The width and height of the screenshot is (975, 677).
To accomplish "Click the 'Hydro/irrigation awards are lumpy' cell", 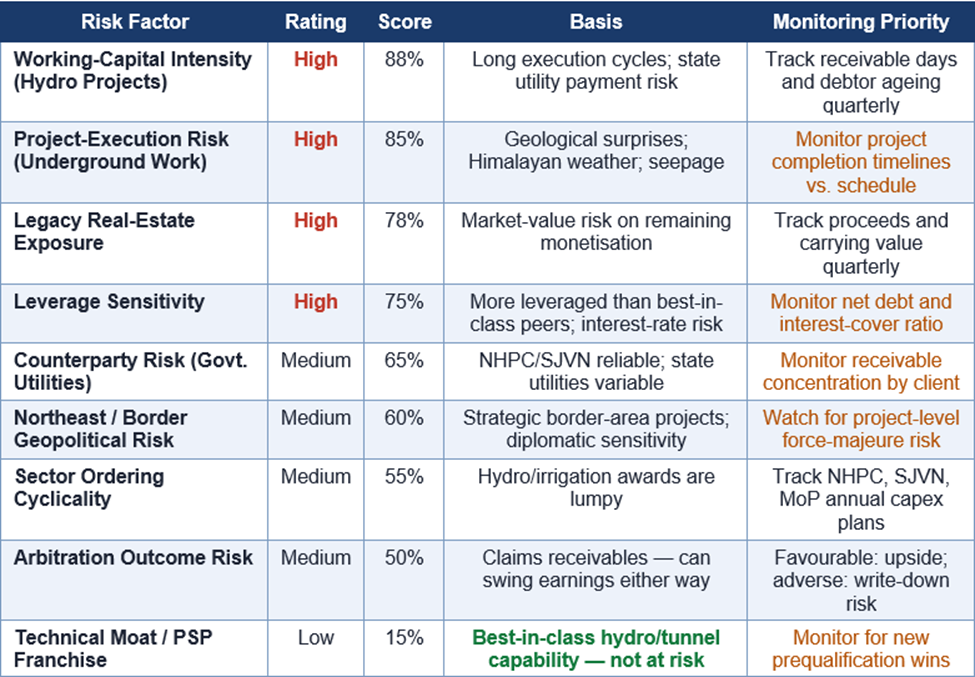I will click(596, 487).
